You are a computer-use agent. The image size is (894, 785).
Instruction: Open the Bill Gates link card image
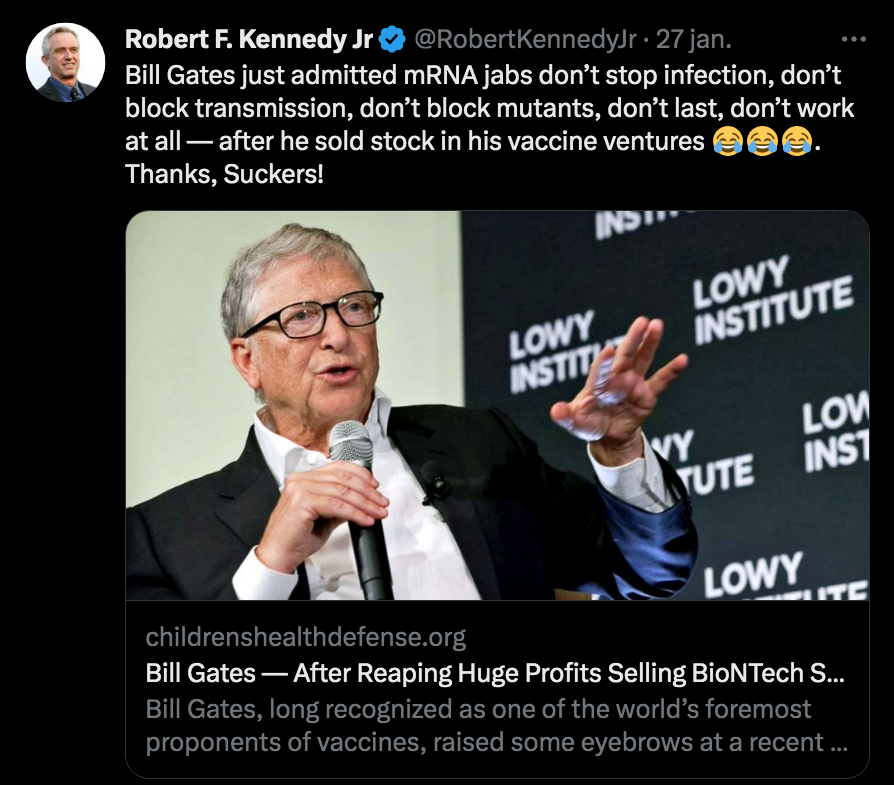[x=497, y=405]
